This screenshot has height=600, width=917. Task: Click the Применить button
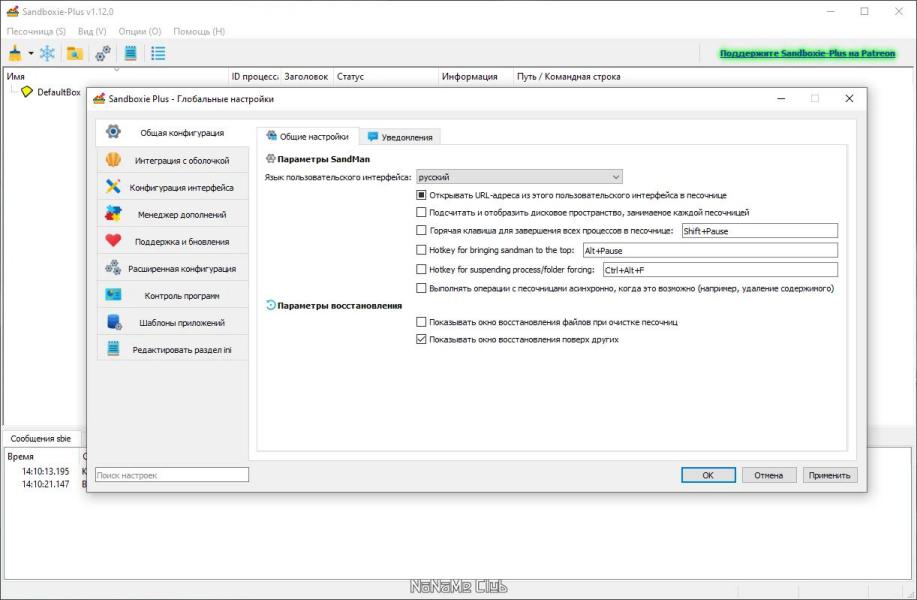[x=830, y=475]
